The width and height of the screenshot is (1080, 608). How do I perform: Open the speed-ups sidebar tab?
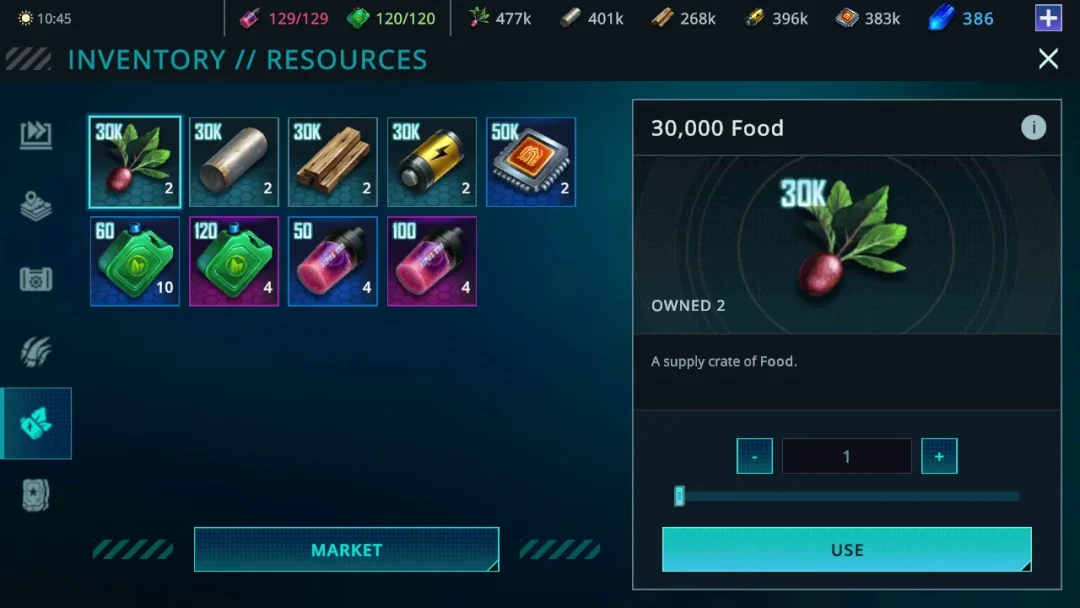(x=36, y=135)
